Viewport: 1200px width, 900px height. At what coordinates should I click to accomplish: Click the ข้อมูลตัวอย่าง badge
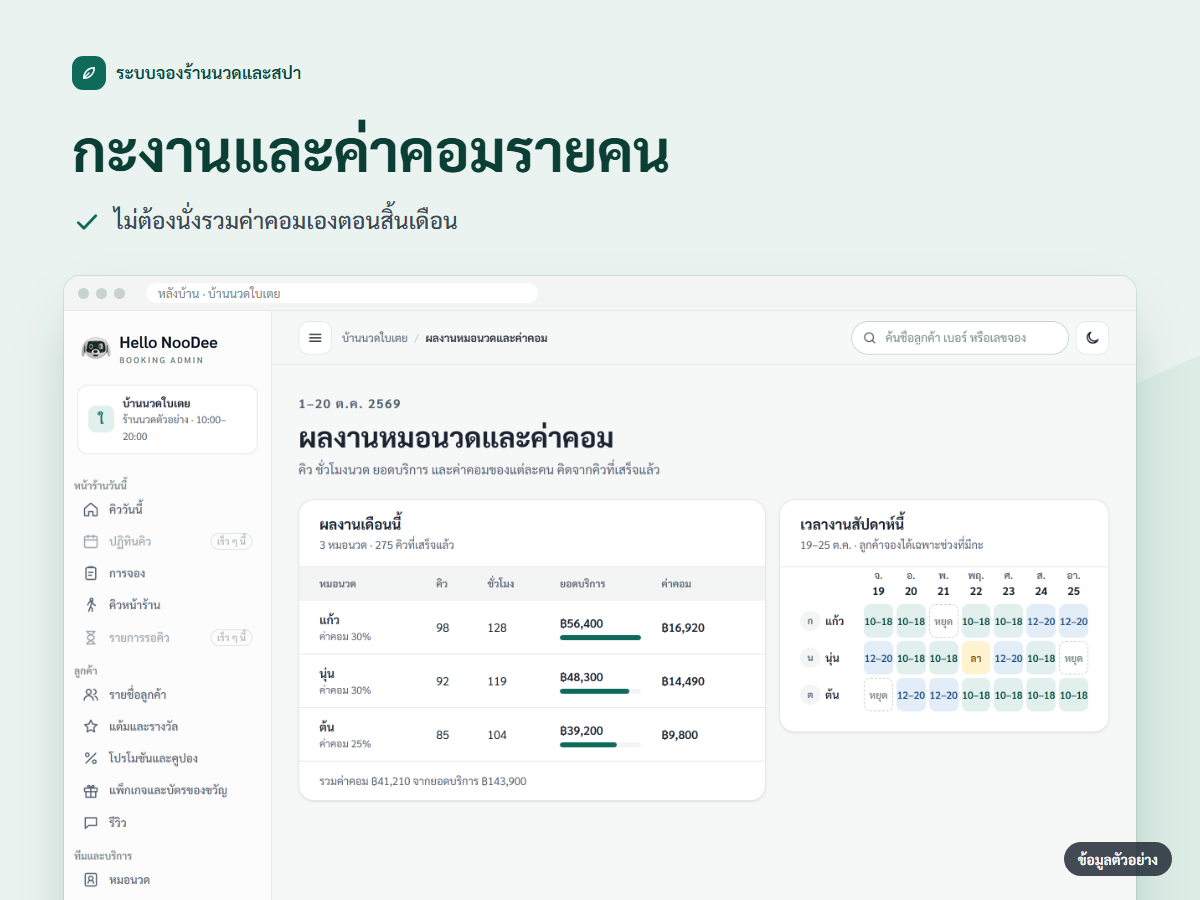(x=1117, y=859)
